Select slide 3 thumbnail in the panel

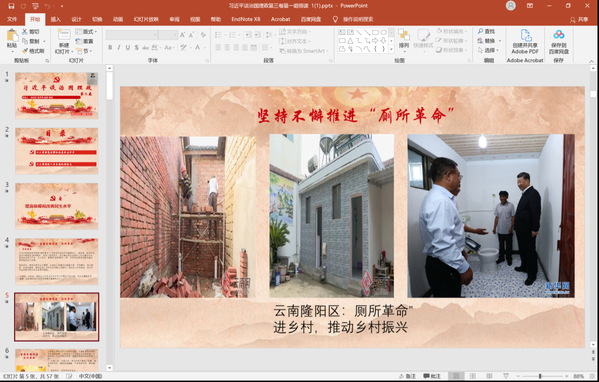[57, 206]
